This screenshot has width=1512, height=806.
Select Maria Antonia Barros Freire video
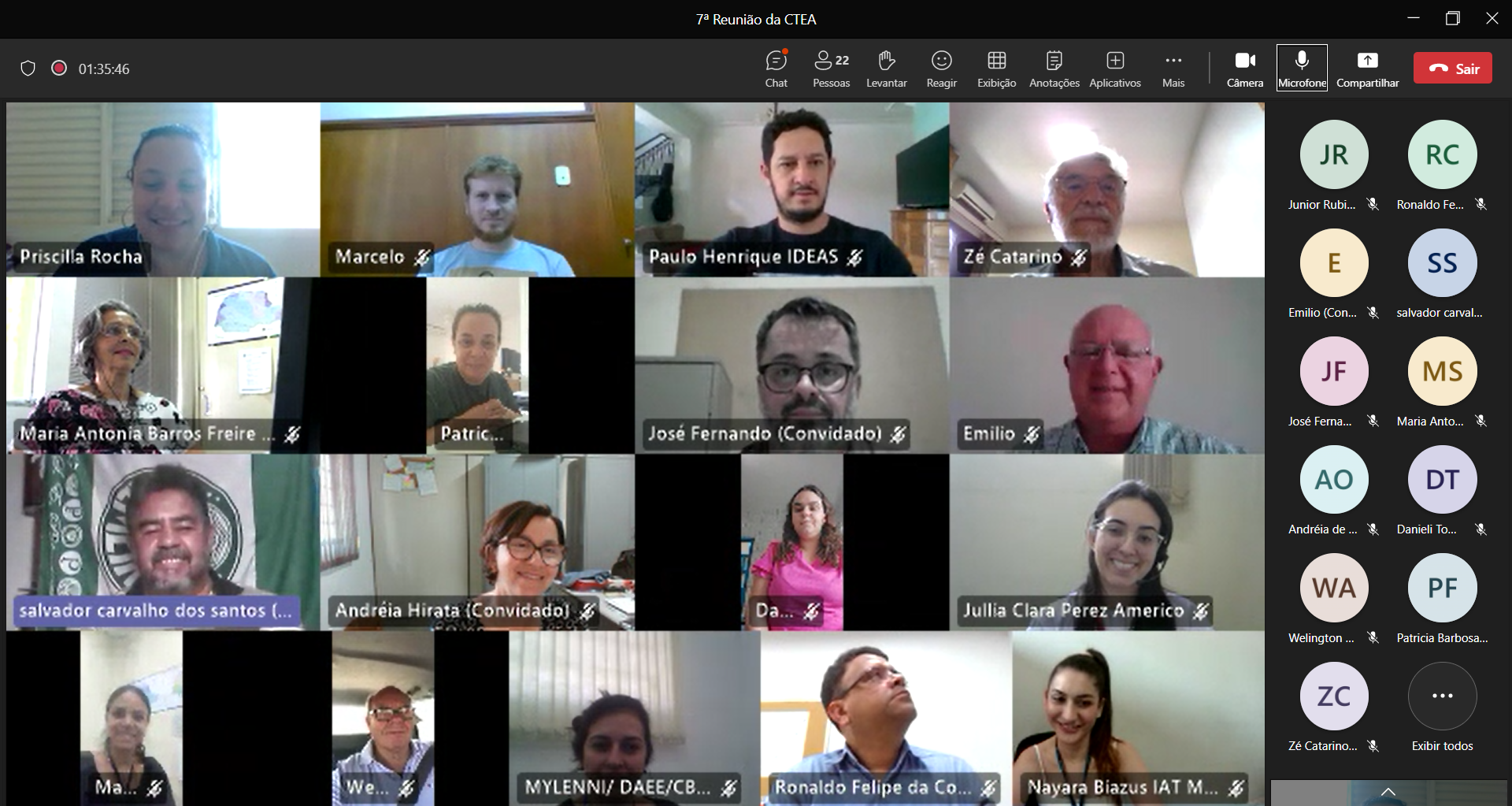163,366
